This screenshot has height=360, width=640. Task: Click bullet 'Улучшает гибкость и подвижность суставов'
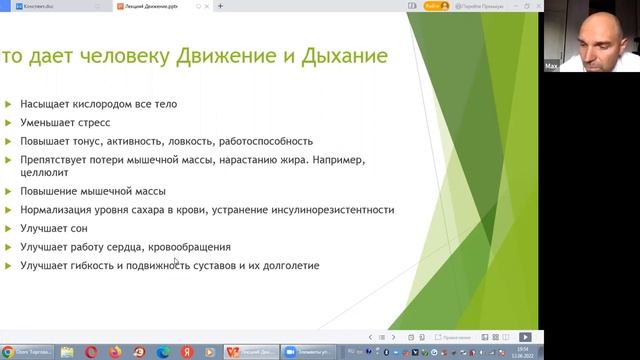click(170, 266)
